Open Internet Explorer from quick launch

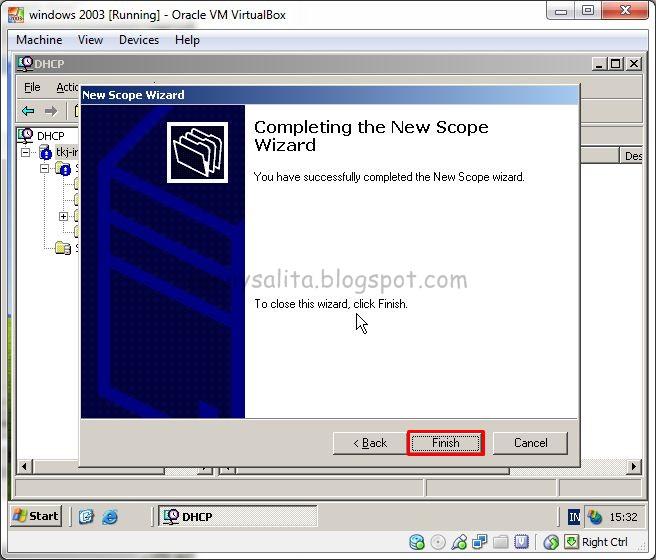pos(110,517)
